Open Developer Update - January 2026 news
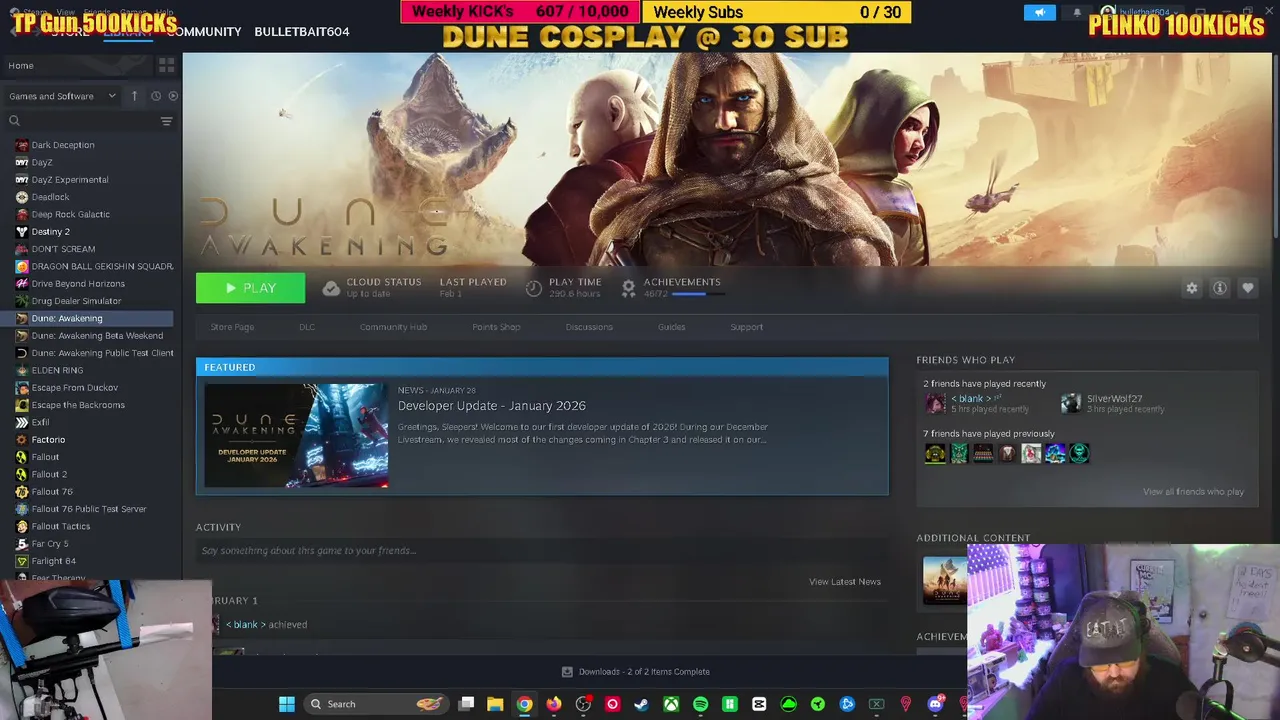1280x720 pixels. point(492,405)
